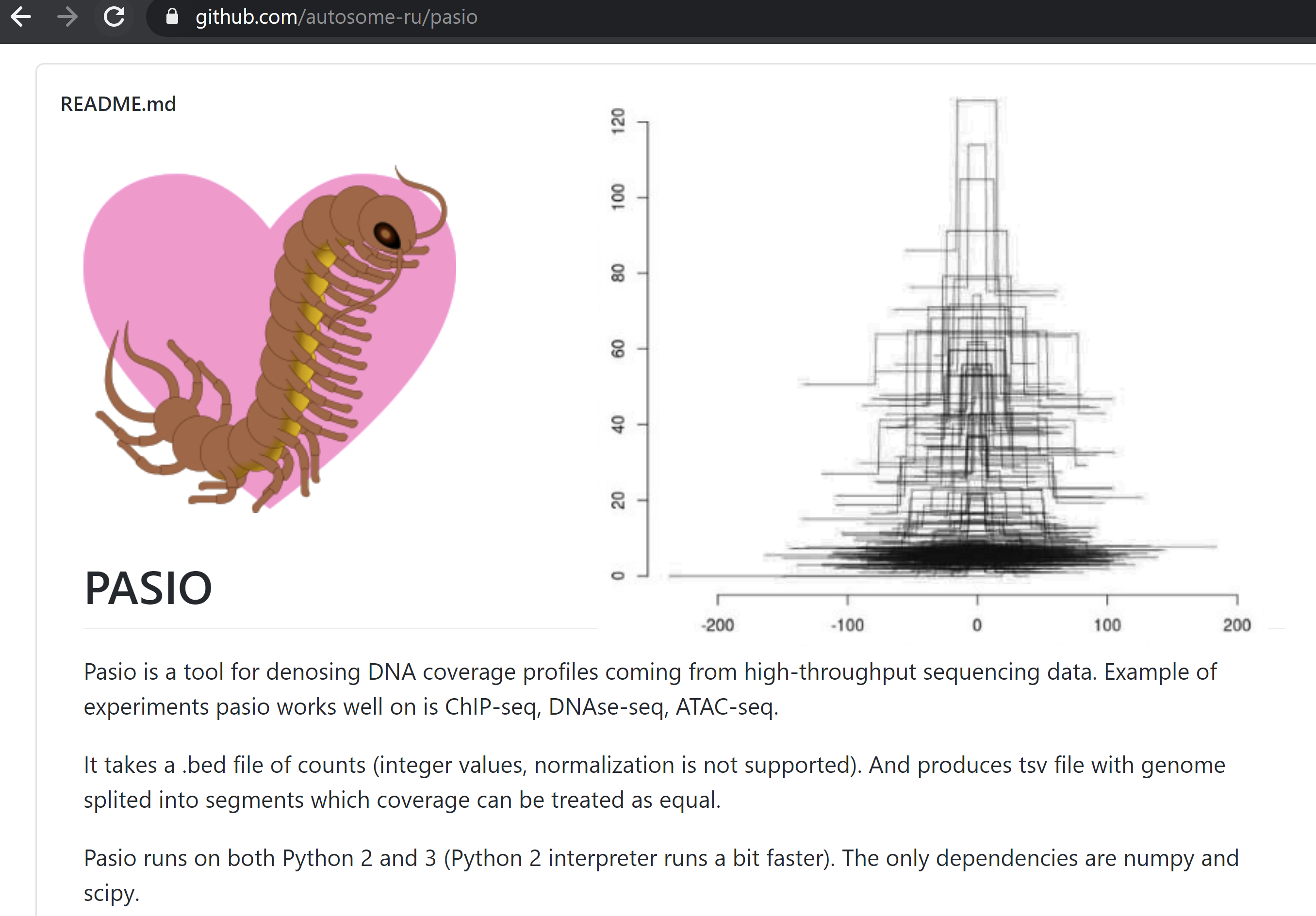Click the y-axis label 120
The height and width of the screenshot is (916, 1316).
click(618, 121)
